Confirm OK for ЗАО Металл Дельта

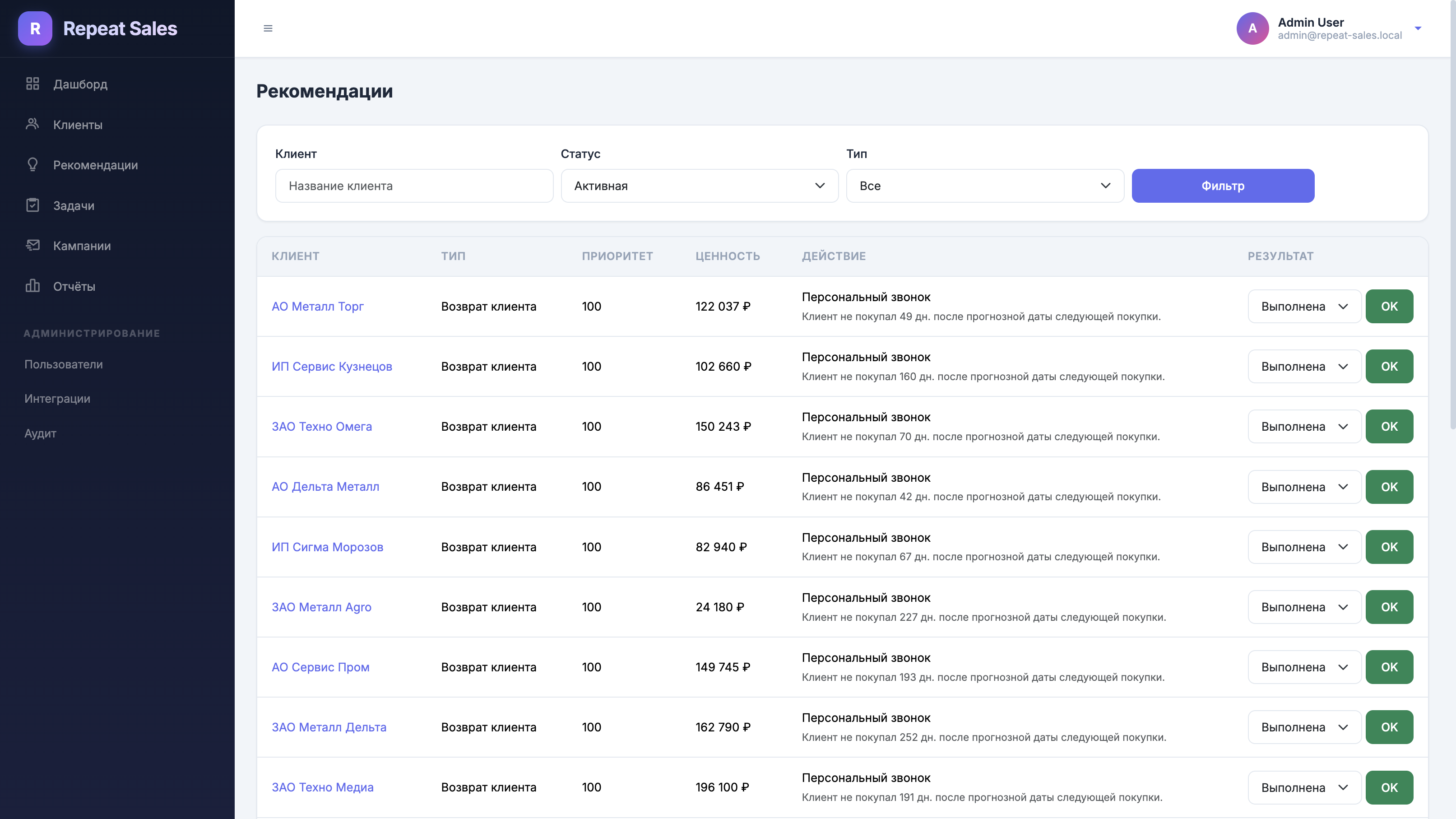point(1389,727)
